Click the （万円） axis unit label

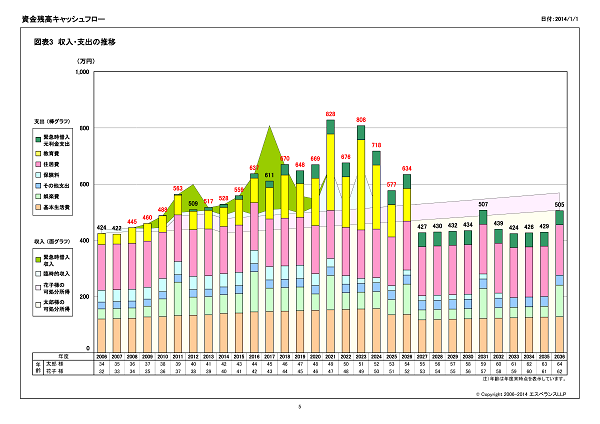86,61
